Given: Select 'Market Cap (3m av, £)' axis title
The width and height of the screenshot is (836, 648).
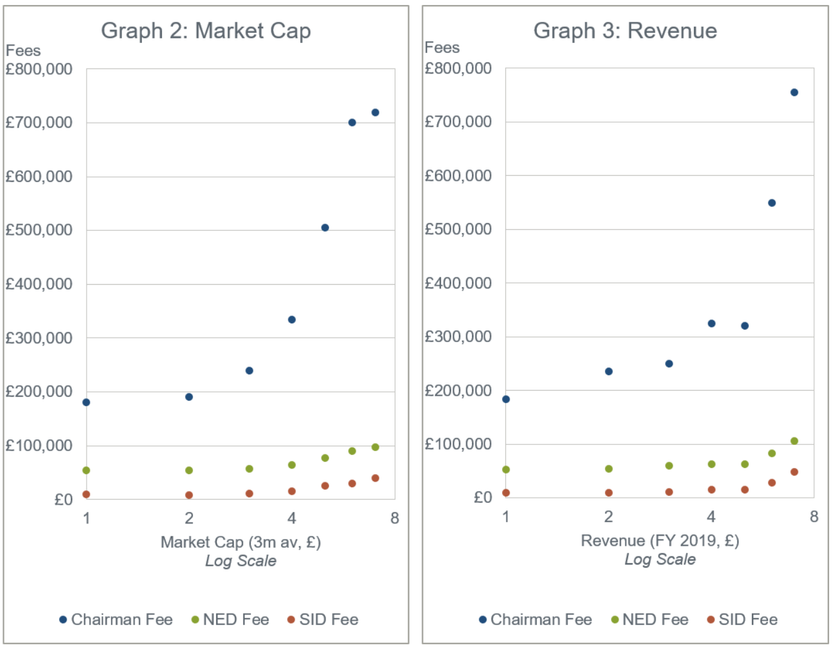Looking at the screenshot, I should (x=240, y=542).
